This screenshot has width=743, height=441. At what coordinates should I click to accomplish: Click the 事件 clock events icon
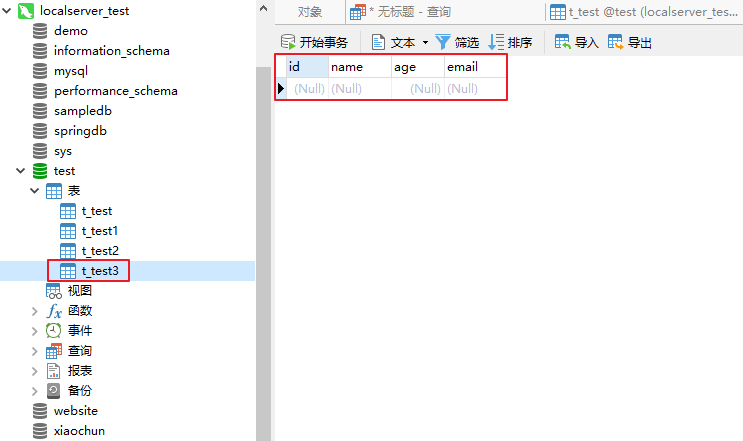pos(54,331)
